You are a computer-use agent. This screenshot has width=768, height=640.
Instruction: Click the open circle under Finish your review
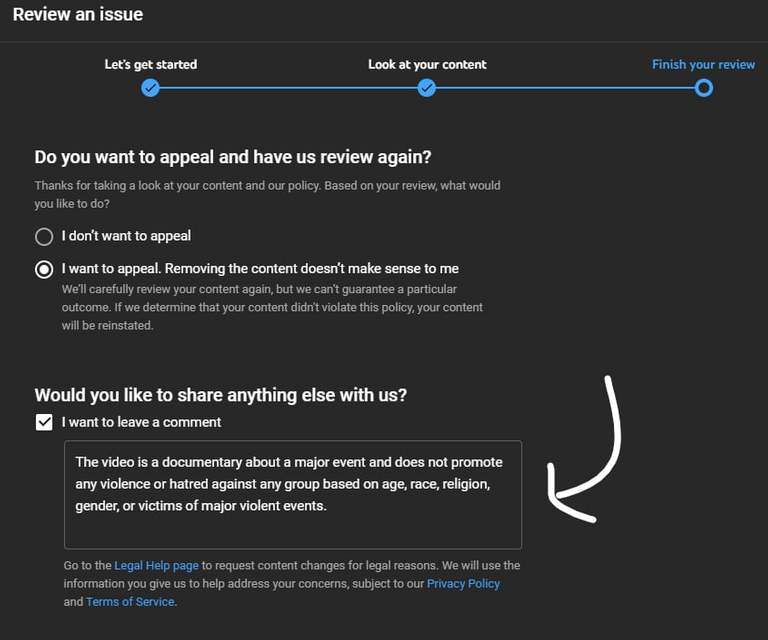(704, 88)
